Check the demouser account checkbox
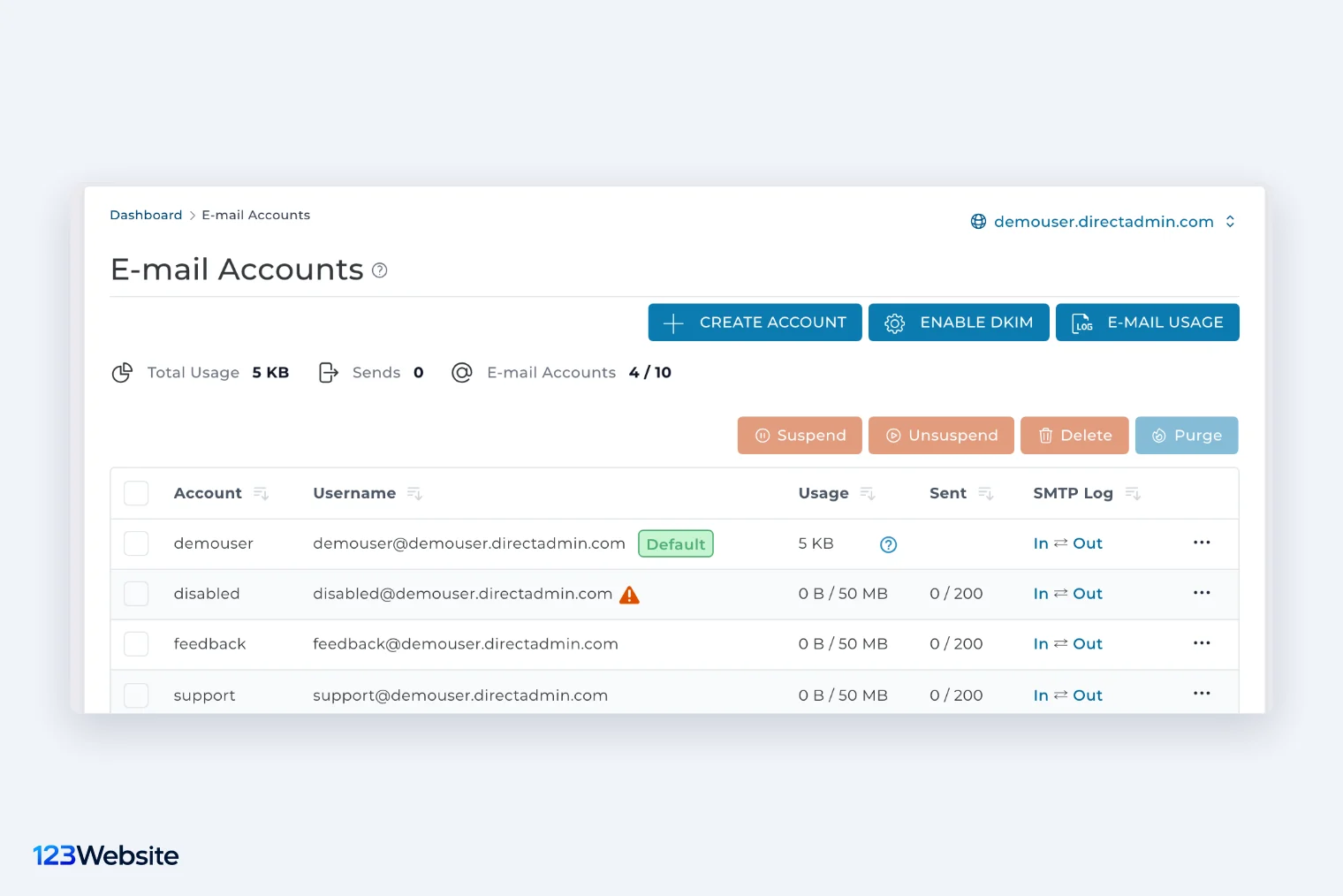Image resolution: width=1343 pixels, height=896 pixels. click(136, 543)
